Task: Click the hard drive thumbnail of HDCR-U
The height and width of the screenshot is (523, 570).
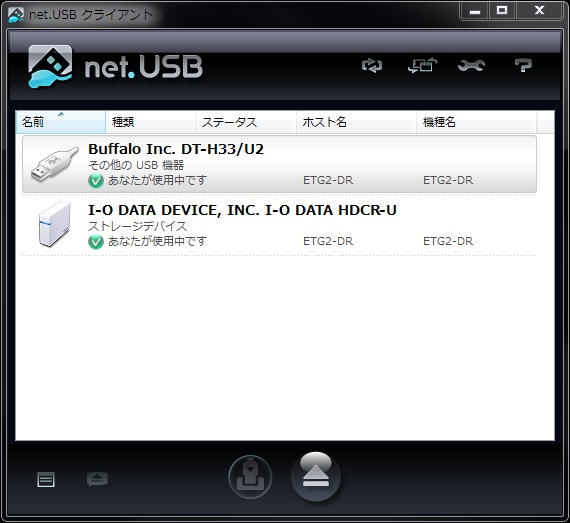Action: click(55, 224)
